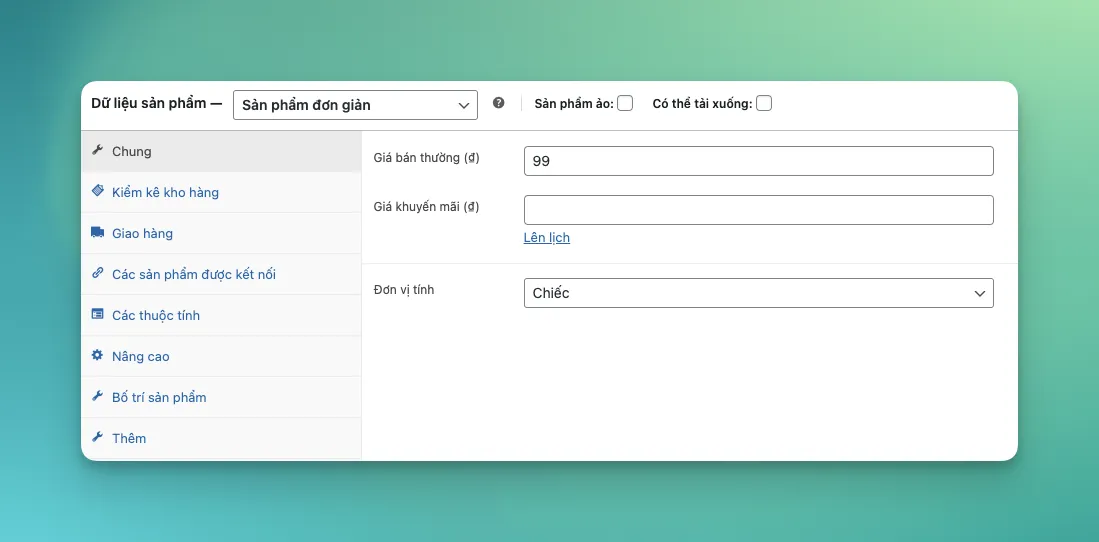Focus the Giá bán thường price field
This screenshot has height=542, width=1099.
(758, 161)
